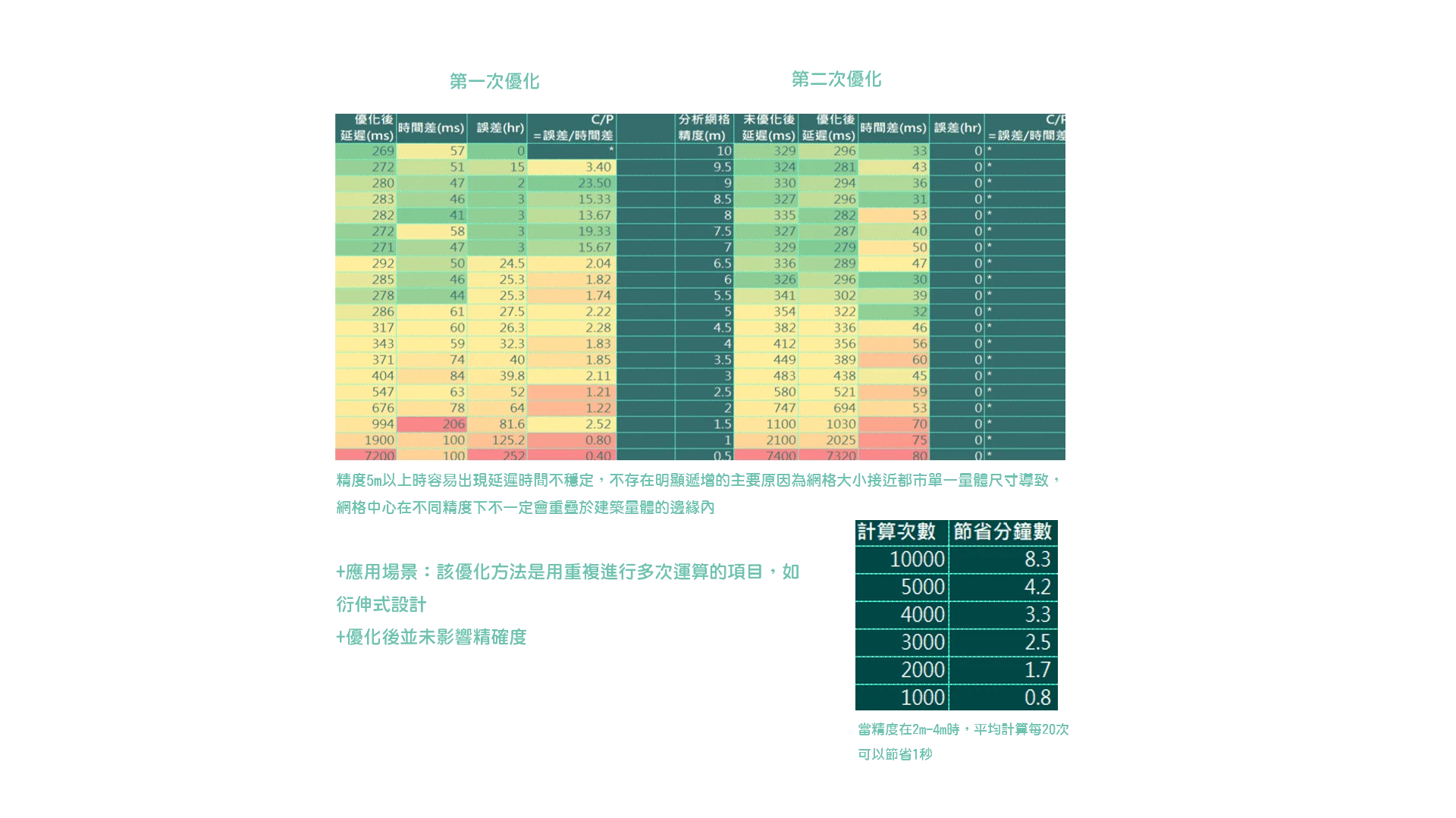Click the 3000 calculation count cell
Screen dimensions: 1456x818
901,642
